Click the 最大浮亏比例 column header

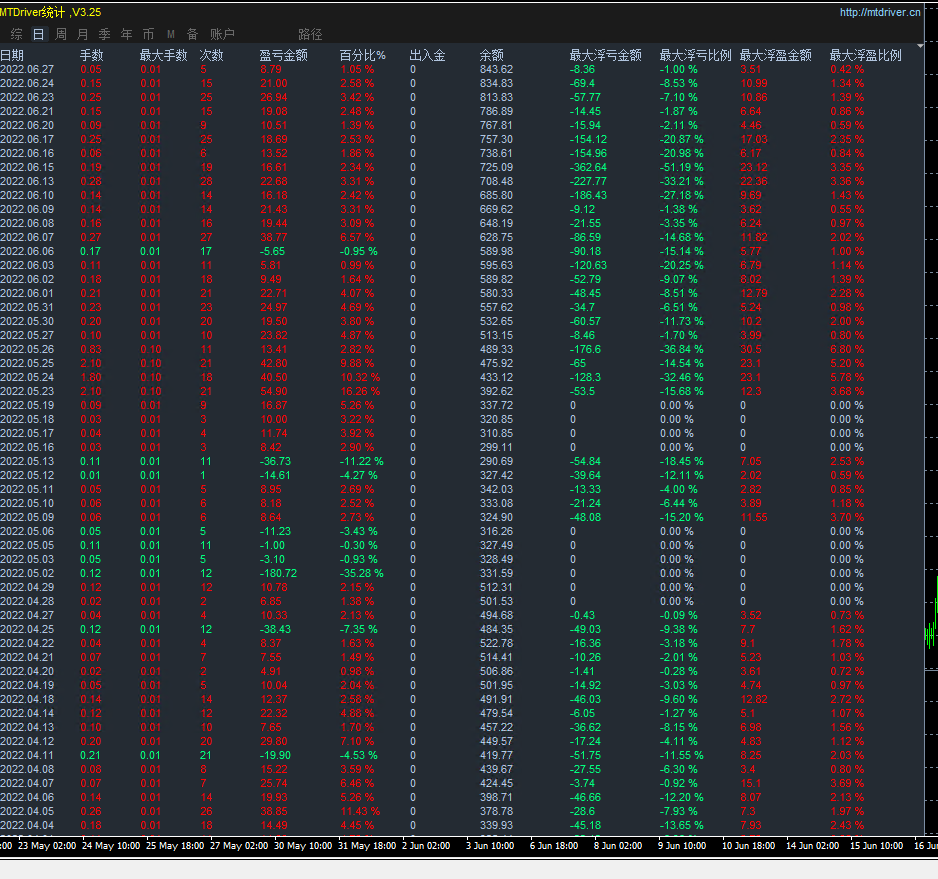(x=695, y=56)
